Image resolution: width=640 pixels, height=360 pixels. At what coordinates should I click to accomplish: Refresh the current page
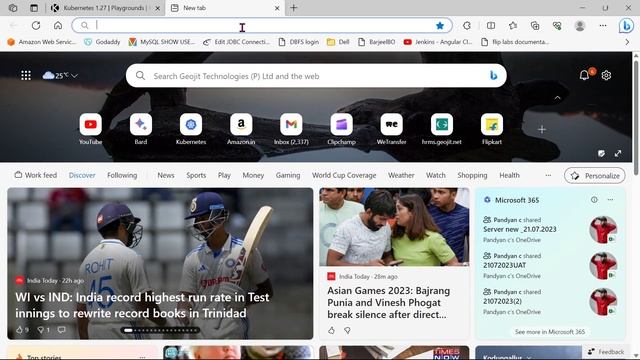click(x=36, y=26)
